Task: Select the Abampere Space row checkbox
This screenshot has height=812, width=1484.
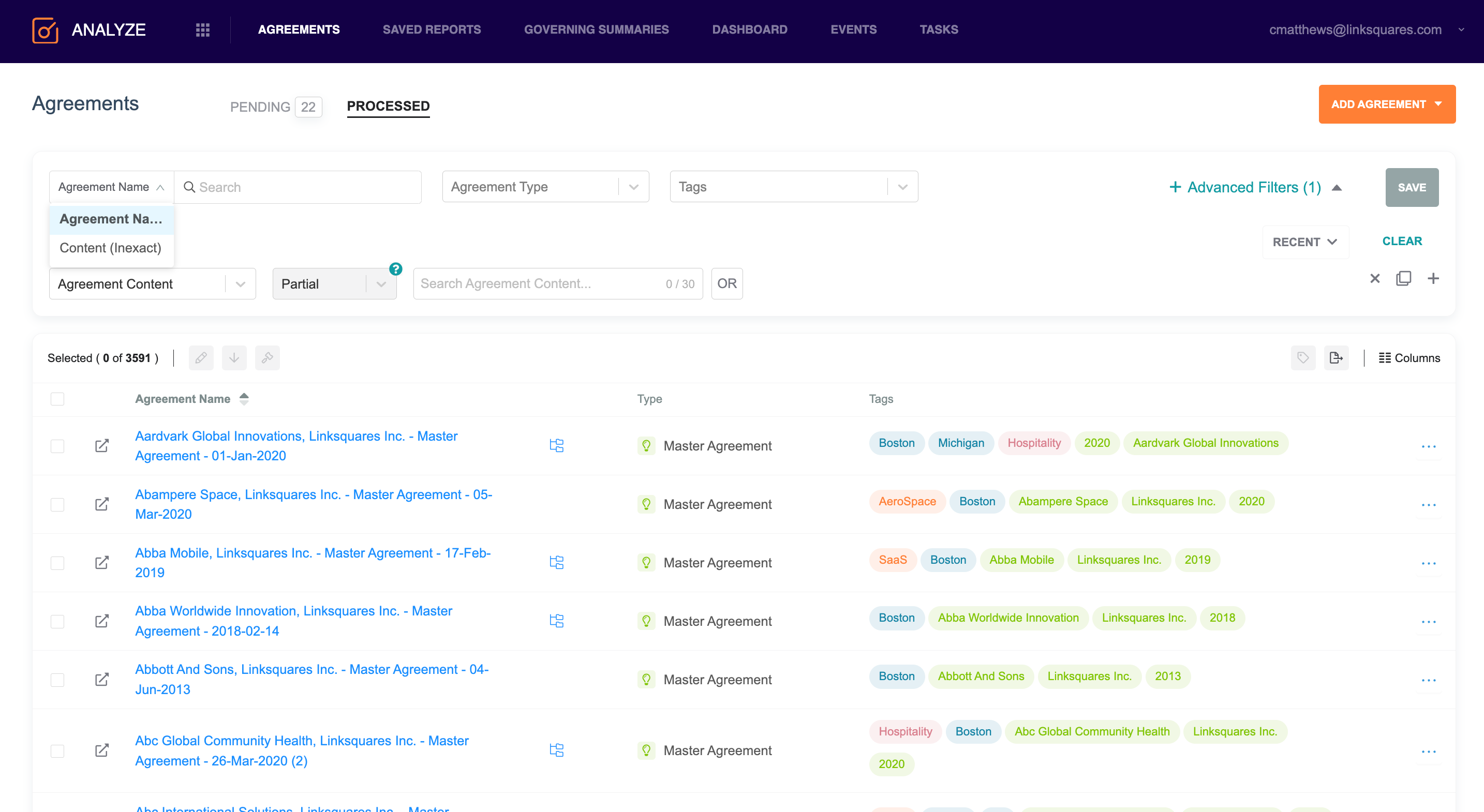Action: coord(57,504)
